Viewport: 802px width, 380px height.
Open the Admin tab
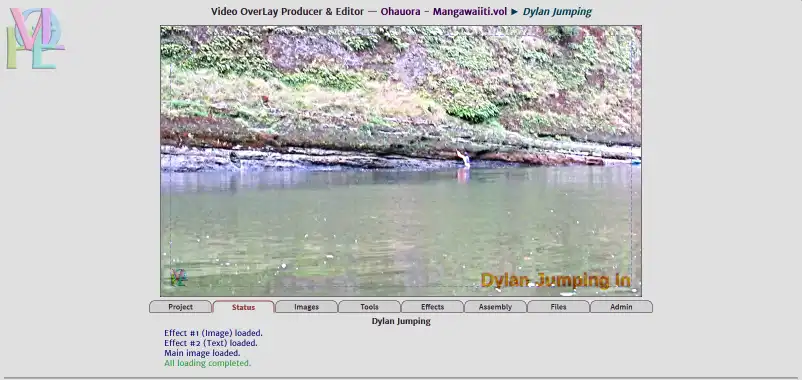[x=621, y=307]
